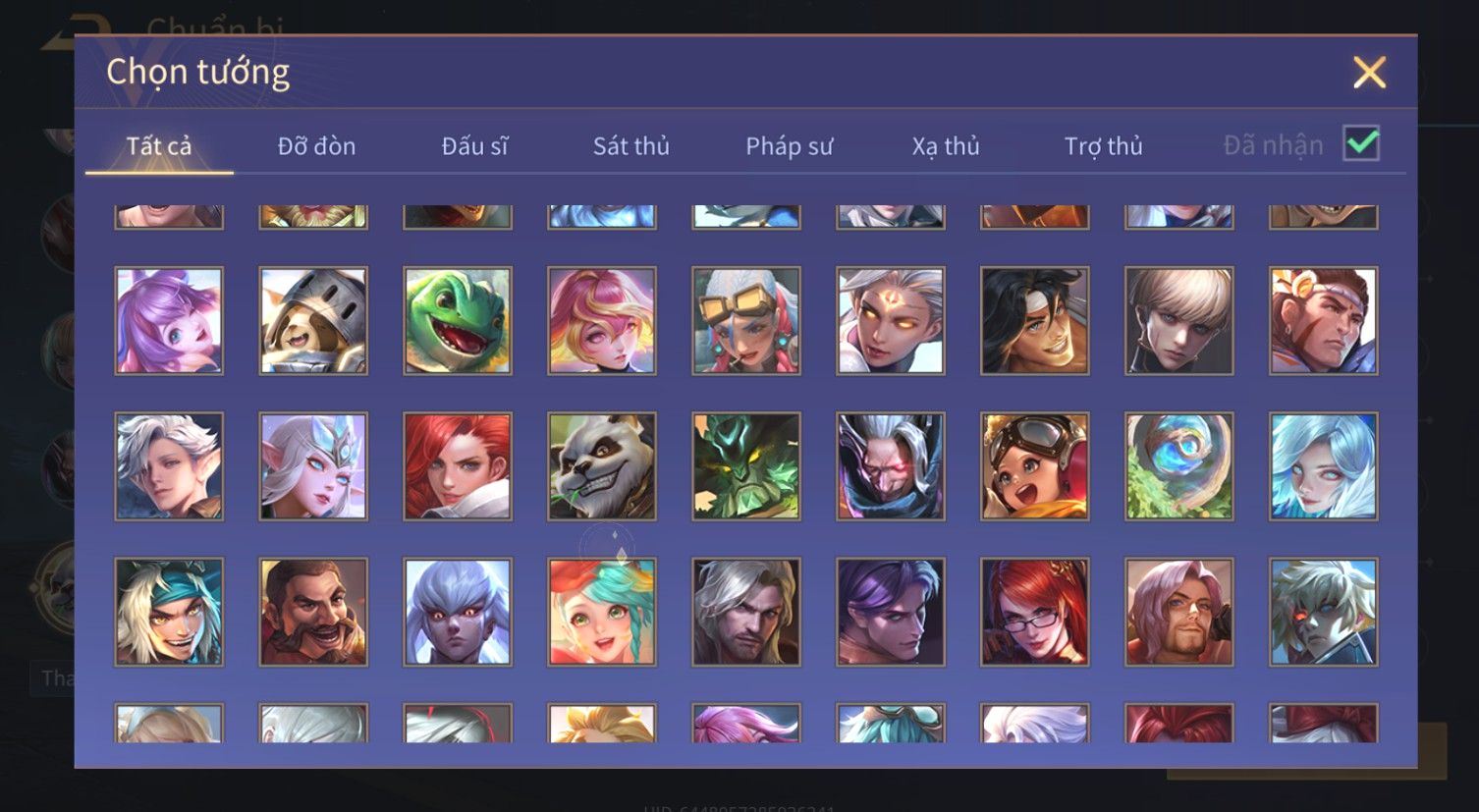The width and height of the screenshot is (1479, 812).
Task: Select the teal-haired girl with braids
Action: 602,612
